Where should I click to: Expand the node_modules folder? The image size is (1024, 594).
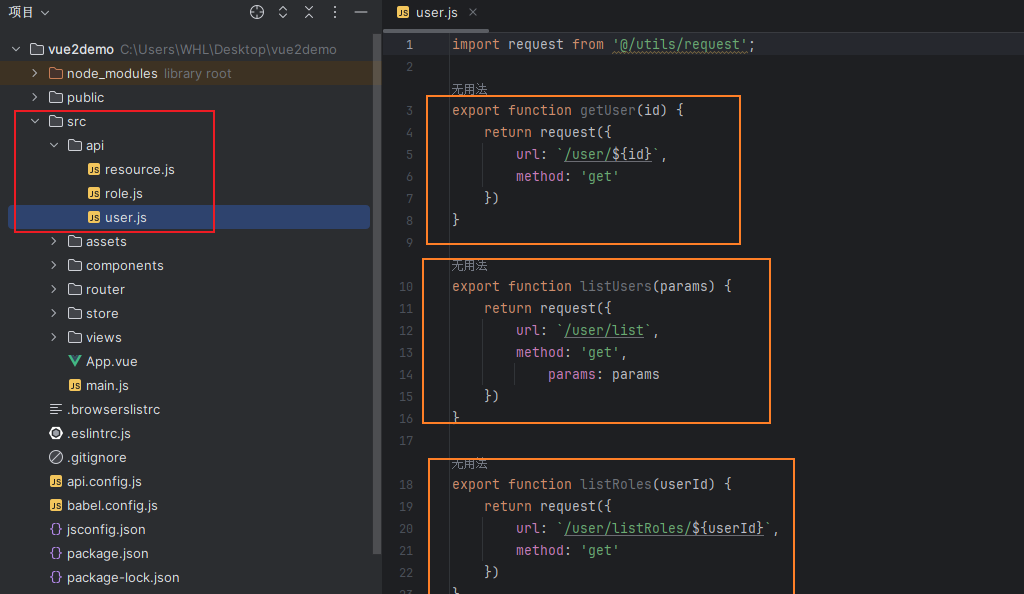[35, 74]
